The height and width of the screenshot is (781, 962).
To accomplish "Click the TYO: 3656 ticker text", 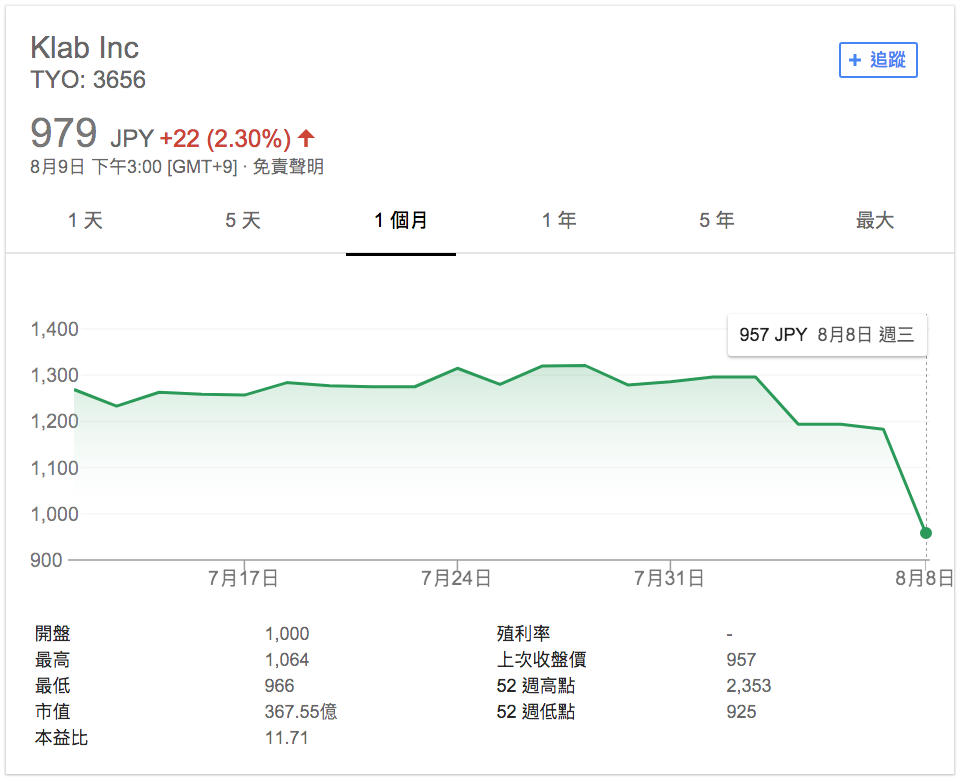I will click(x=88, y=80).
